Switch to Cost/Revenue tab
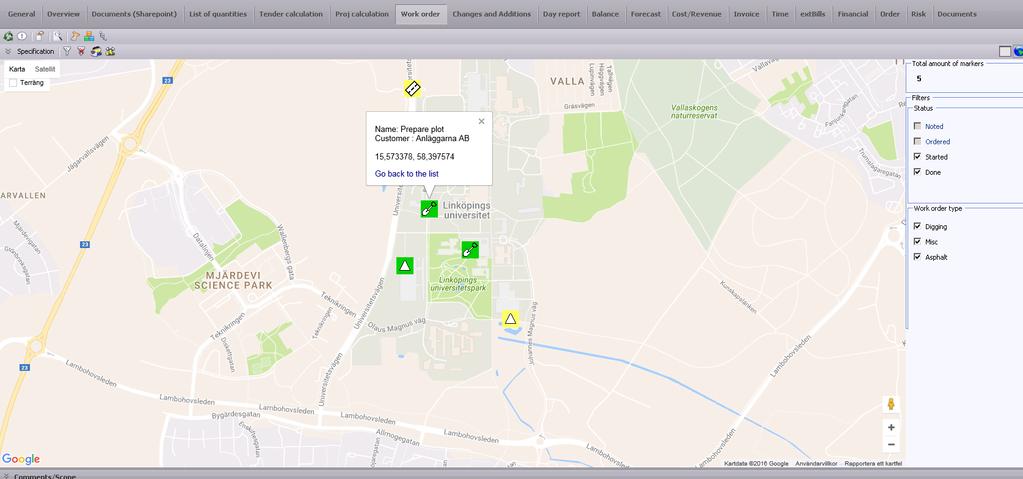 (697, 14)
